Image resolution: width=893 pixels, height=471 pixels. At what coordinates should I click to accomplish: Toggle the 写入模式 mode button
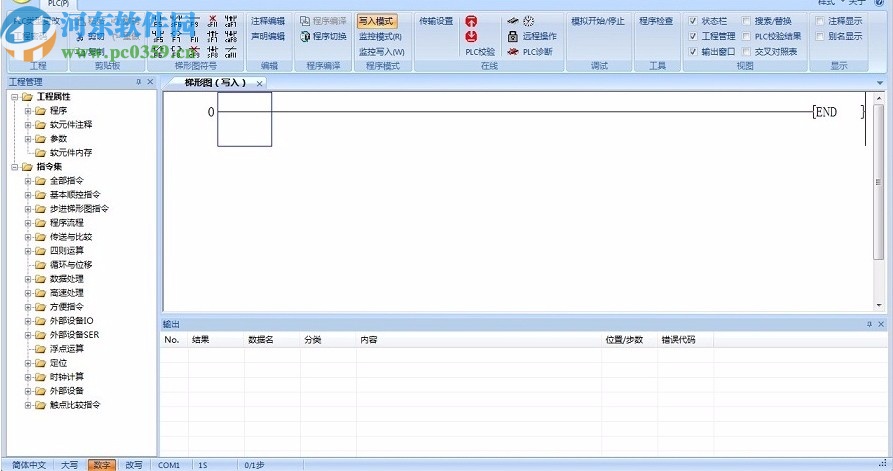tap(377, 21)
